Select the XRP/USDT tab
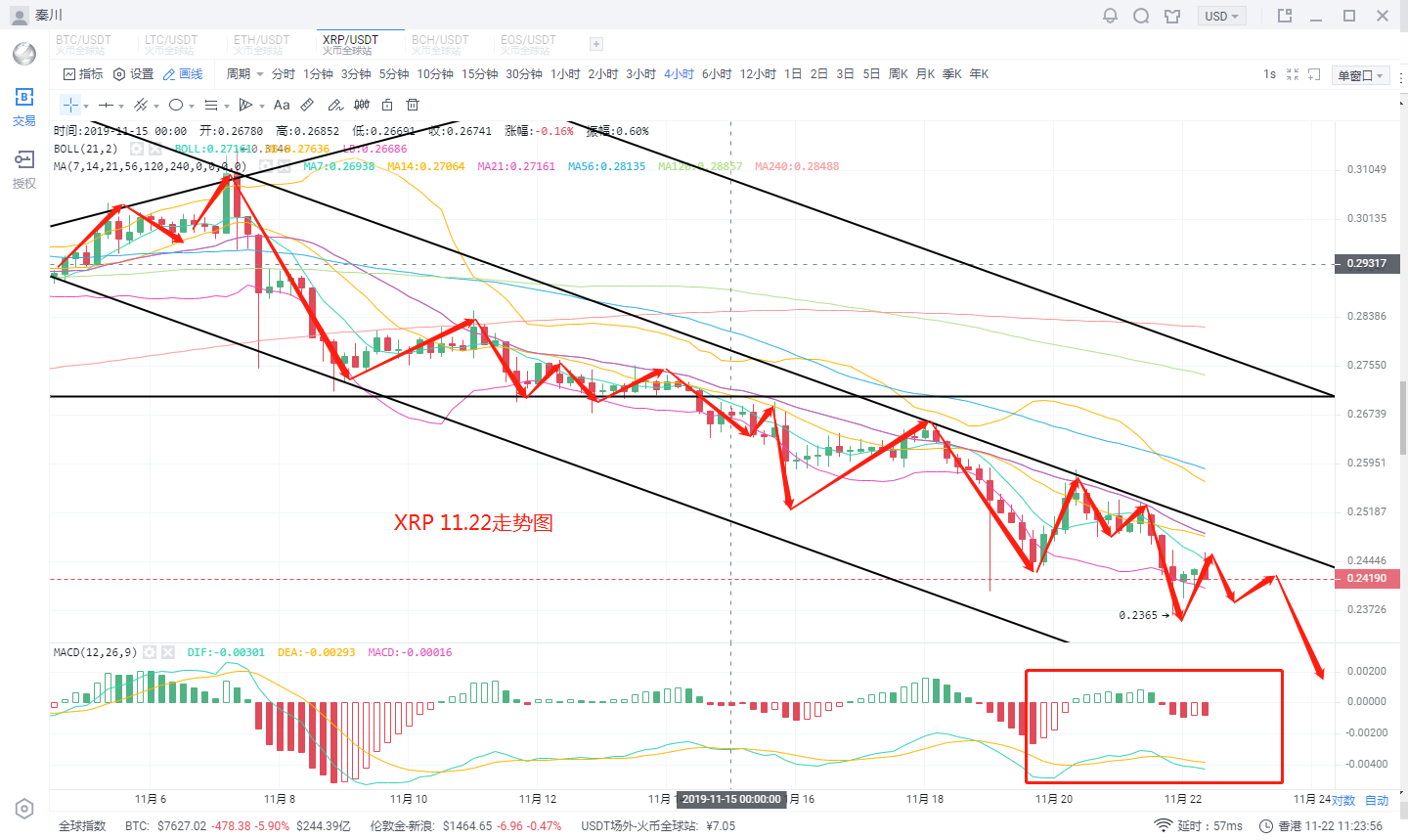The image size is (1408, 840). (350, 44)
